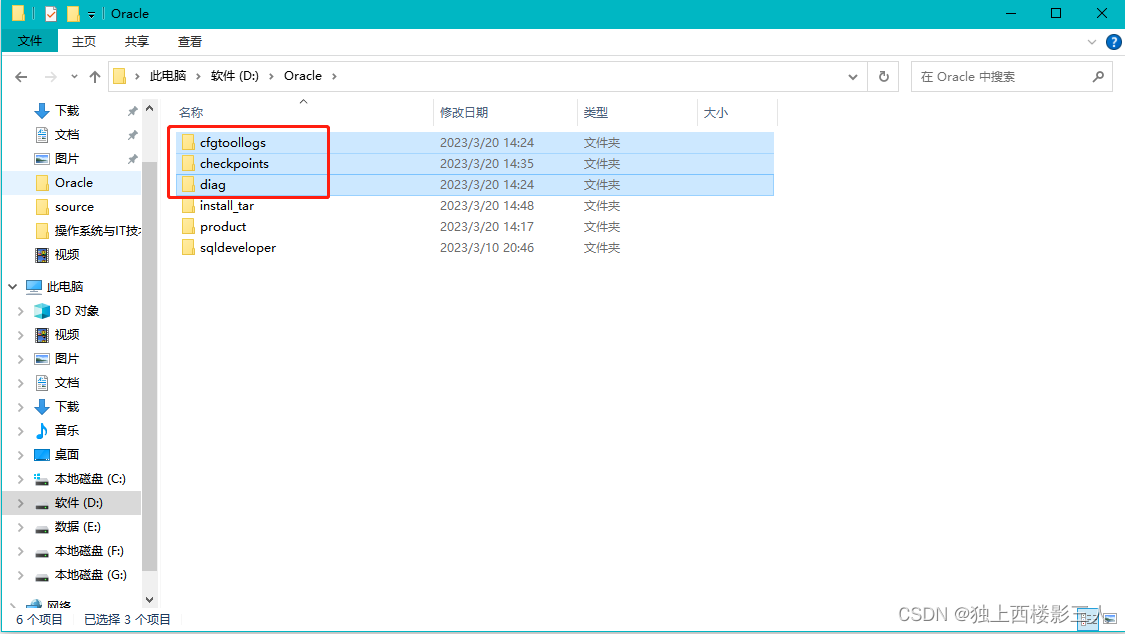This screenshot has height=634, width=1125.
Task: Click the 桌面 icon in sidebar
Action: pyautogui.click(x=42, y=455)
